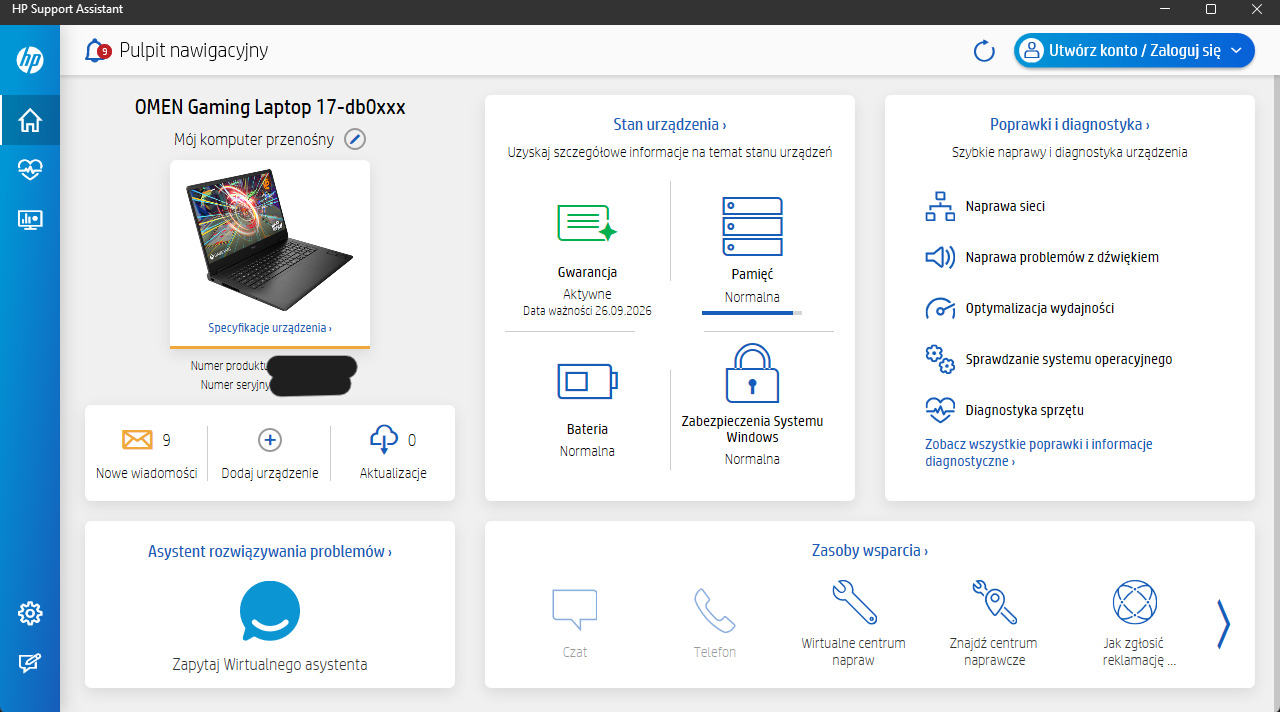The image size is (1280, 712).
Task: Open the Stan urządzenia section
Action: coord(669,125)
